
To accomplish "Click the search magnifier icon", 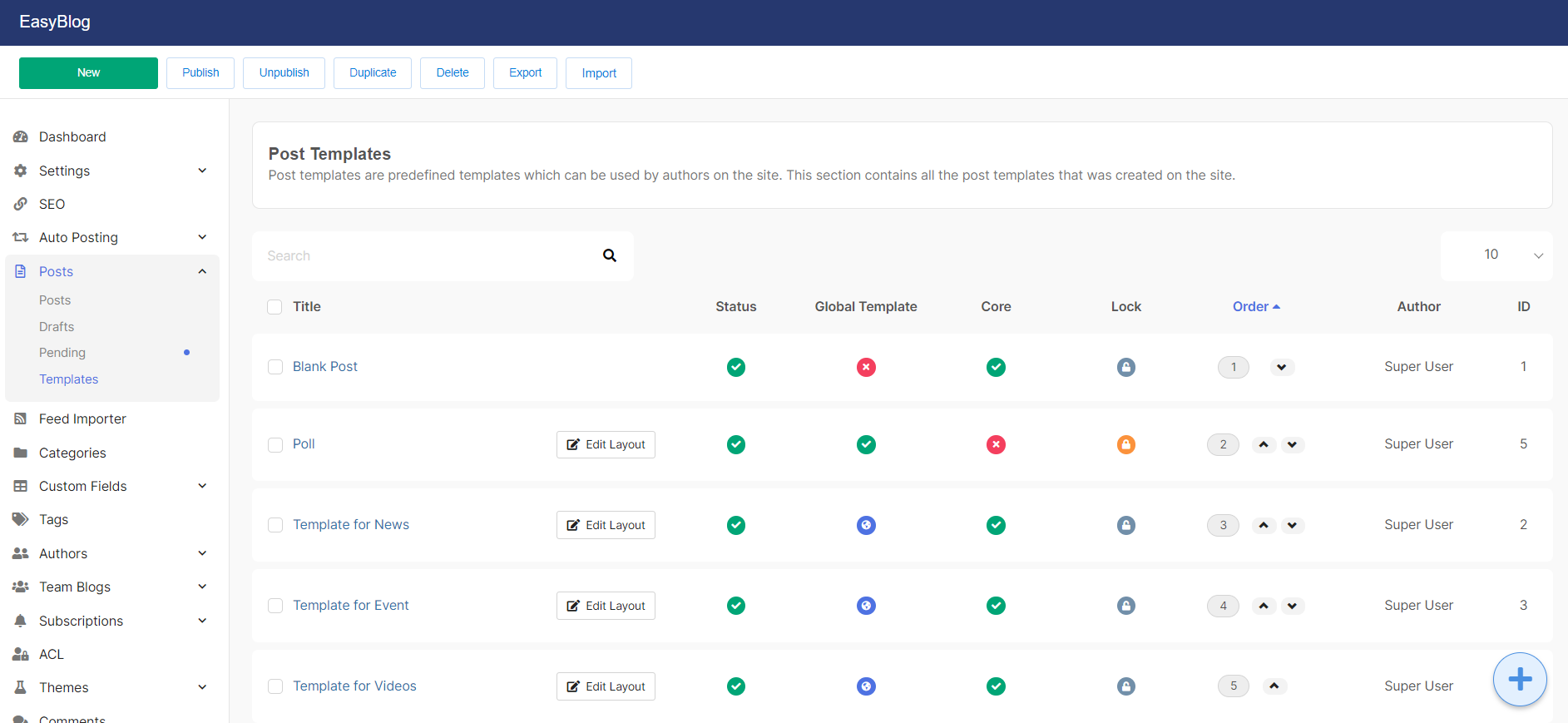I will coord(610,255).
